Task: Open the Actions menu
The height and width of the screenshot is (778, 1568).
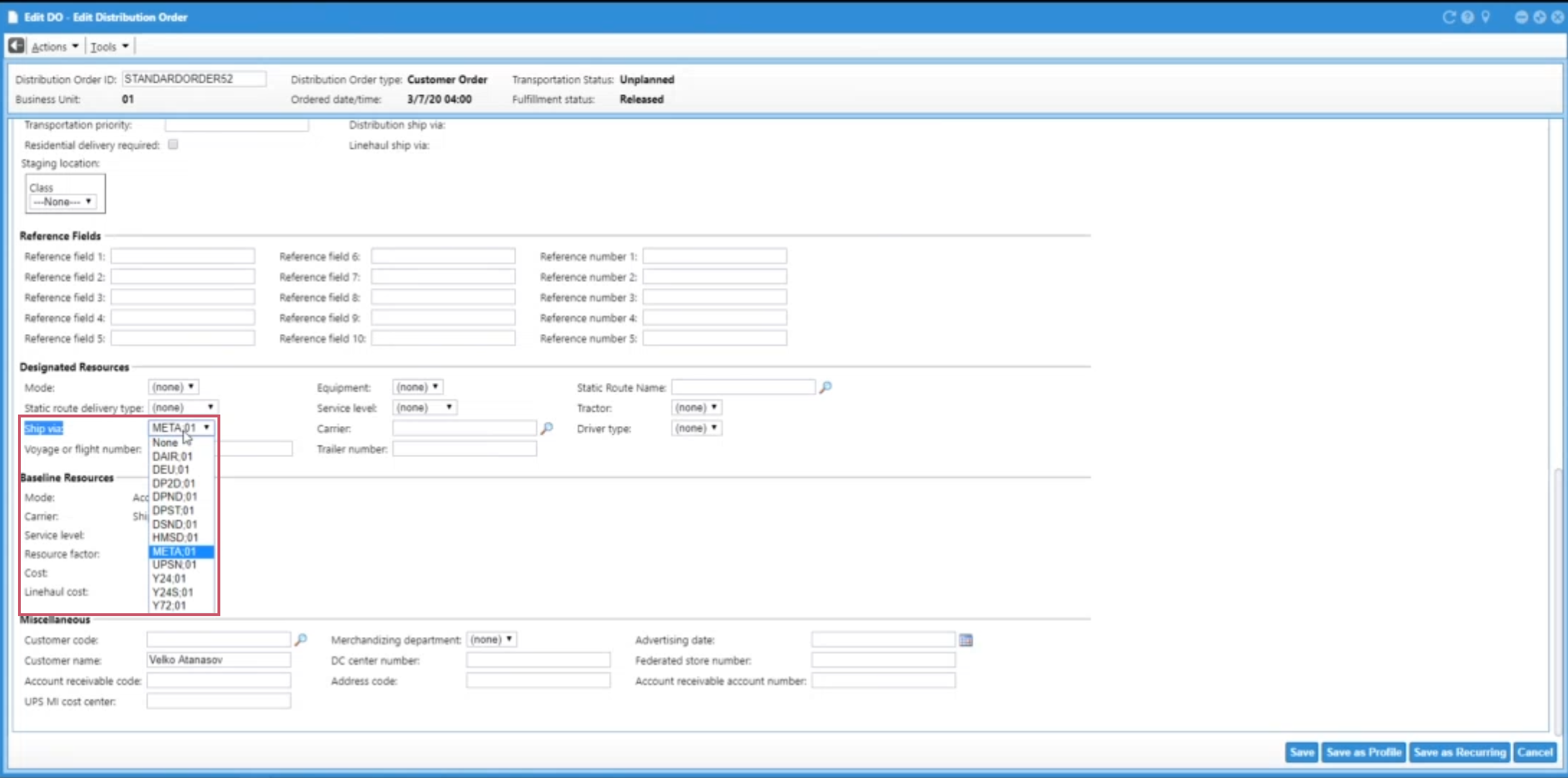Action: click(x=55, y=47)
